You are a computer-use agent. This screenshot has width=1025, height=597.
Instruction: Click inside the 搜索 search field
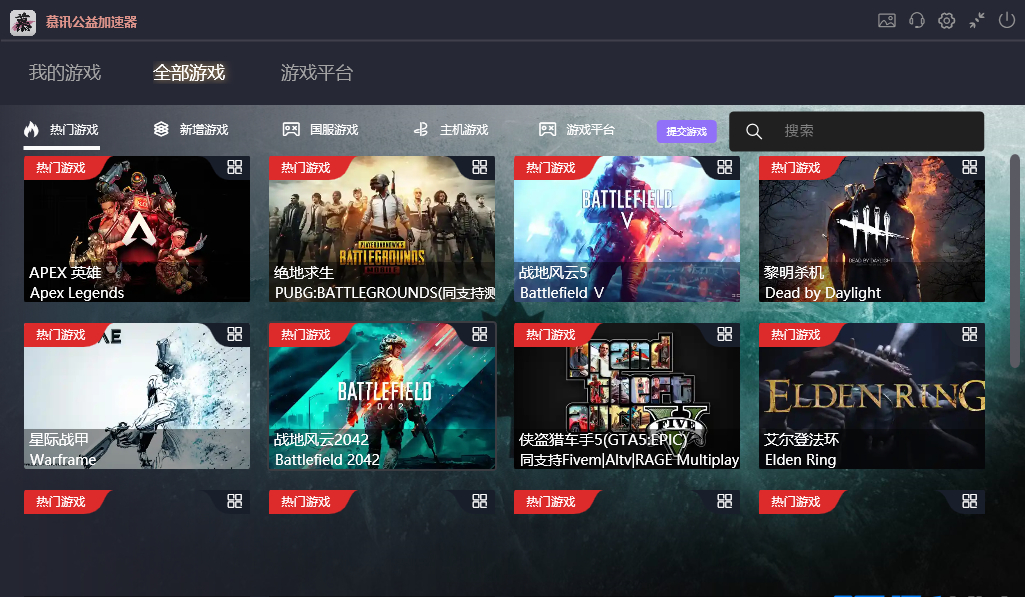[870, 131]
